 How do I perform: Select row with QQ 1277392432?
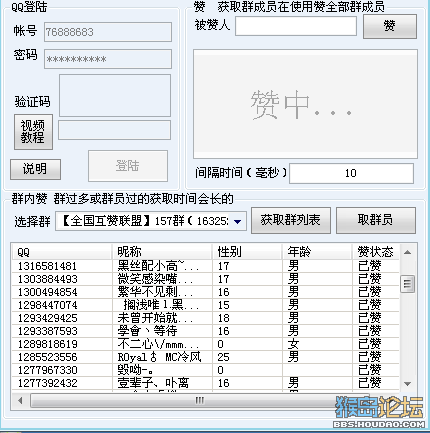pos(205,383)
